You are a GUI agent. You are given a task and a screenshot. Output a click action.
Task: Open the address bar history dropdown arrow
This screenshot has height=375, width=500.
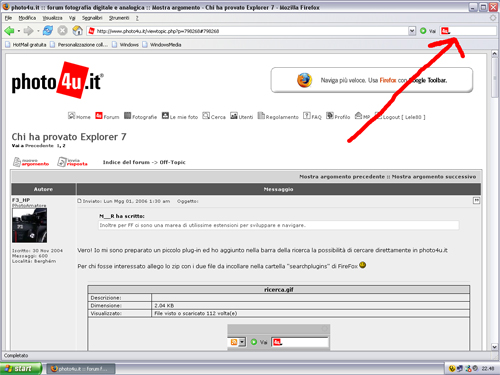[x=412, y=31]
